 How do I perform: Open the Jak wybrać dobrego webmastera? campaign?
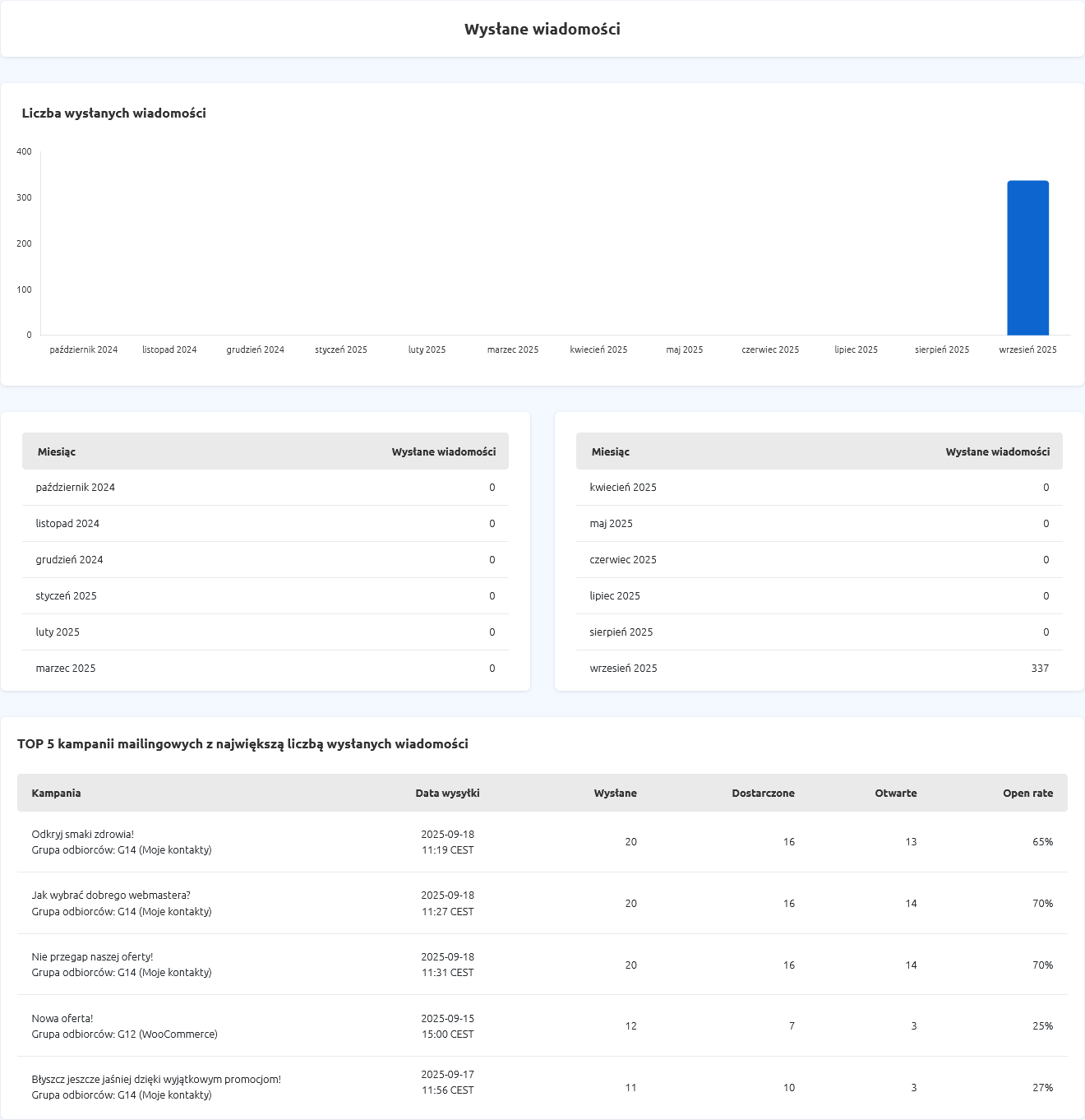pyautogui.click(x=111, y=896)
